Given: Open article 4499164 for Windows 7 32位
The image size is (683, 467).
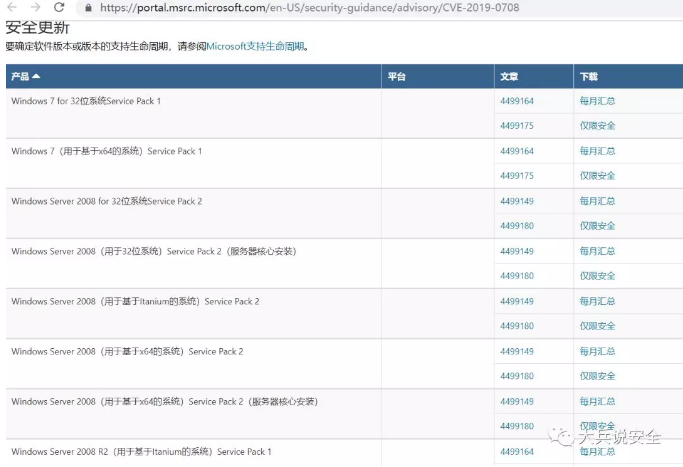Looking at the screenshot, I should click(517, 101).
